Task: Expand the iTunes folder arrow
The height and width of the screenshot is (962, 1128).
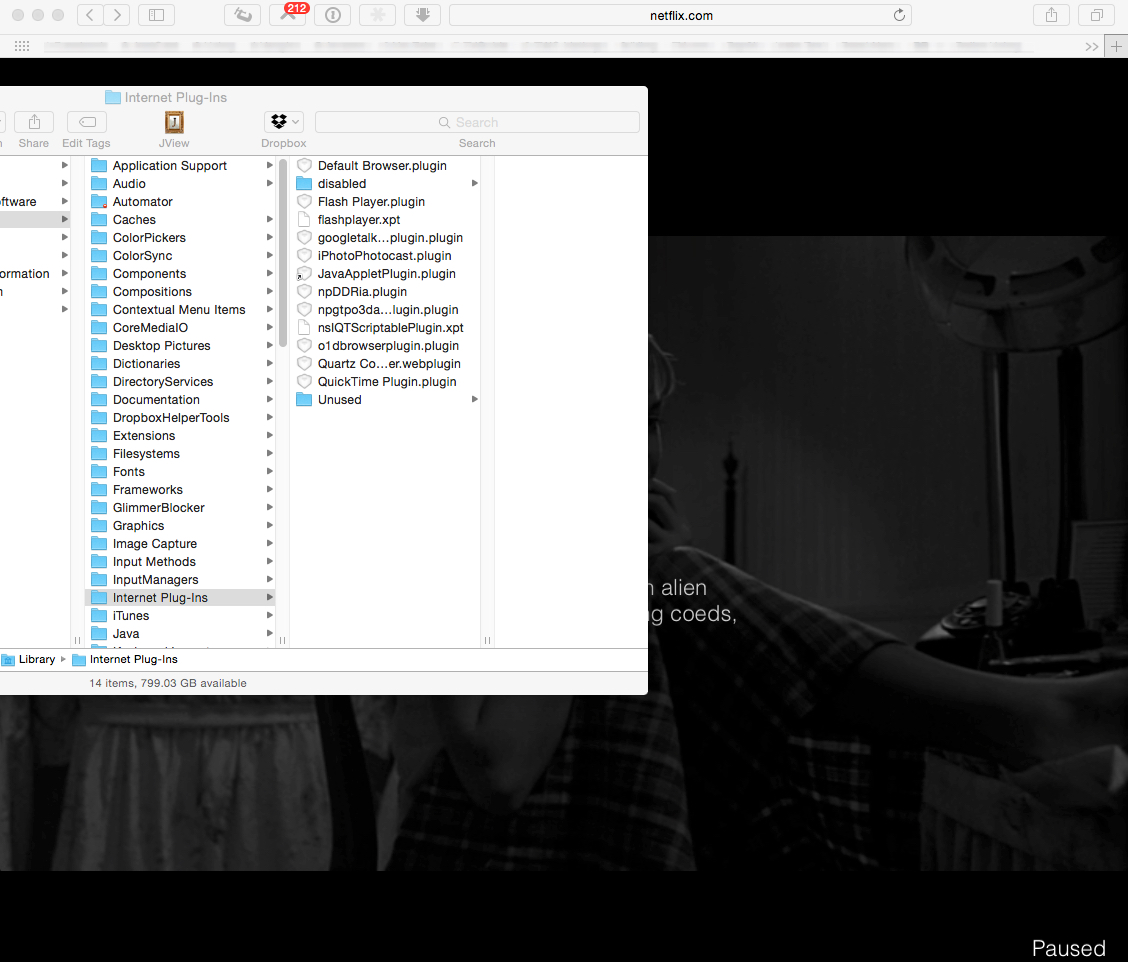Action: [270, 615]
